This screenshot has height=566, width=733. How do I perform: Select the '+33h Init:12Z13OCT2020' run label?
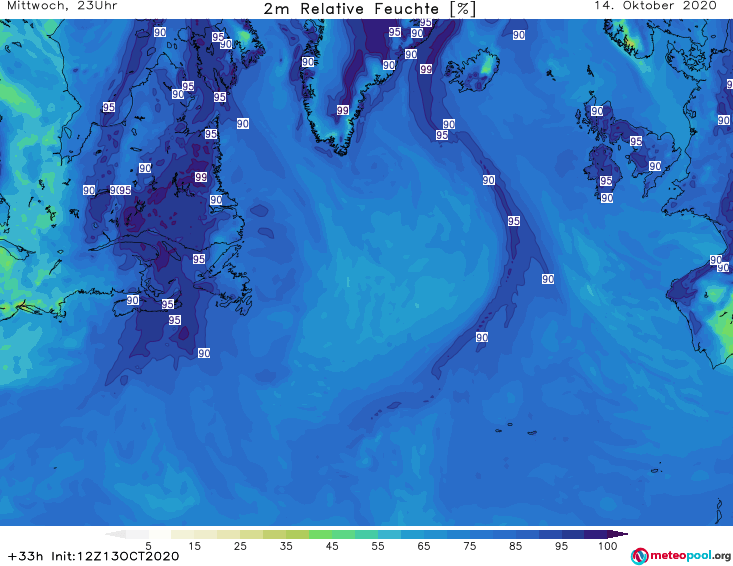coord(93,556)
